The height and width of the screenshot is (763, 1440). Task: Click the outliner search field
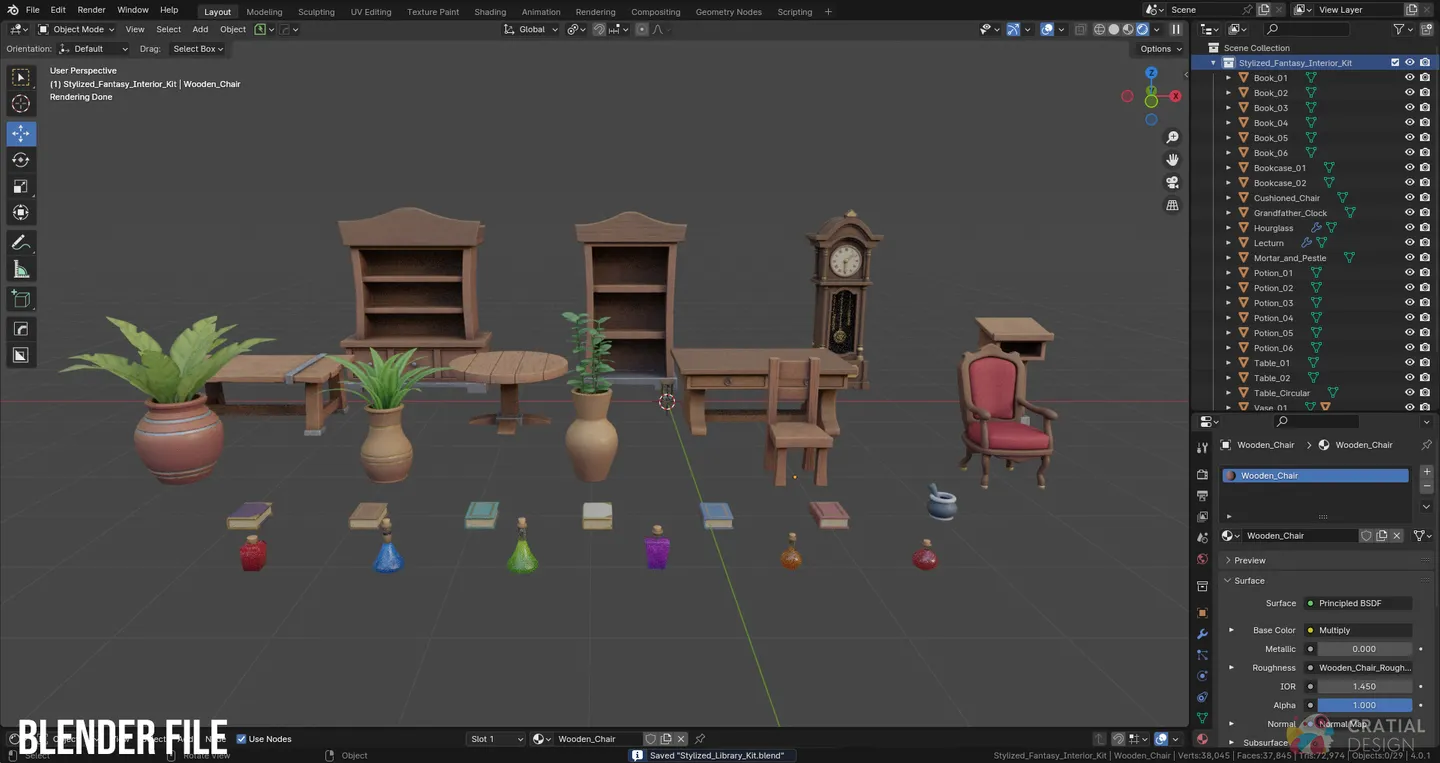coord(1305,29)
